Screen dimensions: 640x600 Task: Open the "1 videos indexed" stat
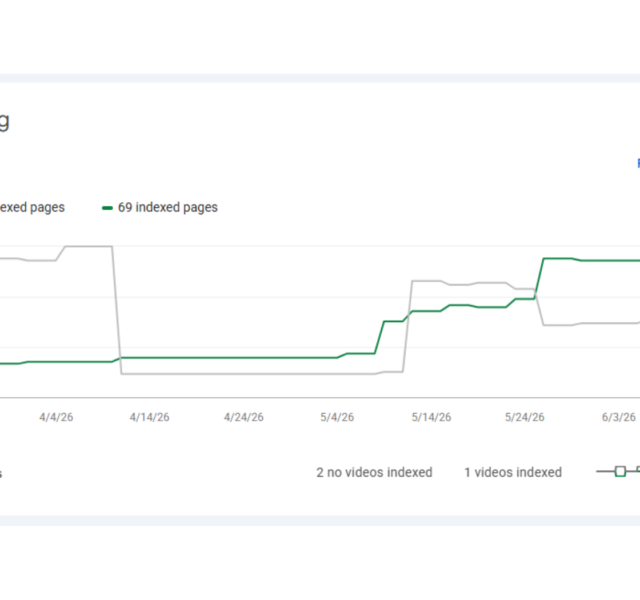point(513,472)
